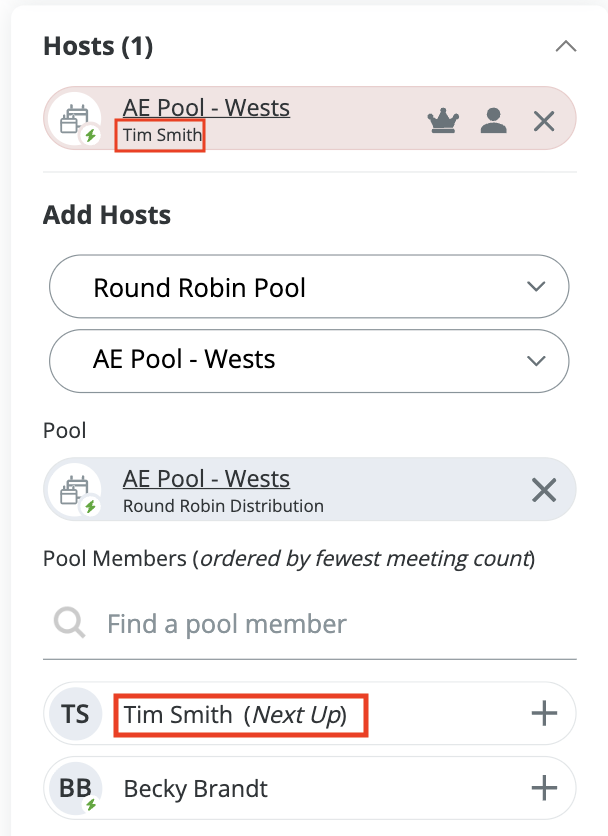The image size is (608, 836).
Task: Click the BB avatar for Becky Brandt
Action: (x=75, y=788)
